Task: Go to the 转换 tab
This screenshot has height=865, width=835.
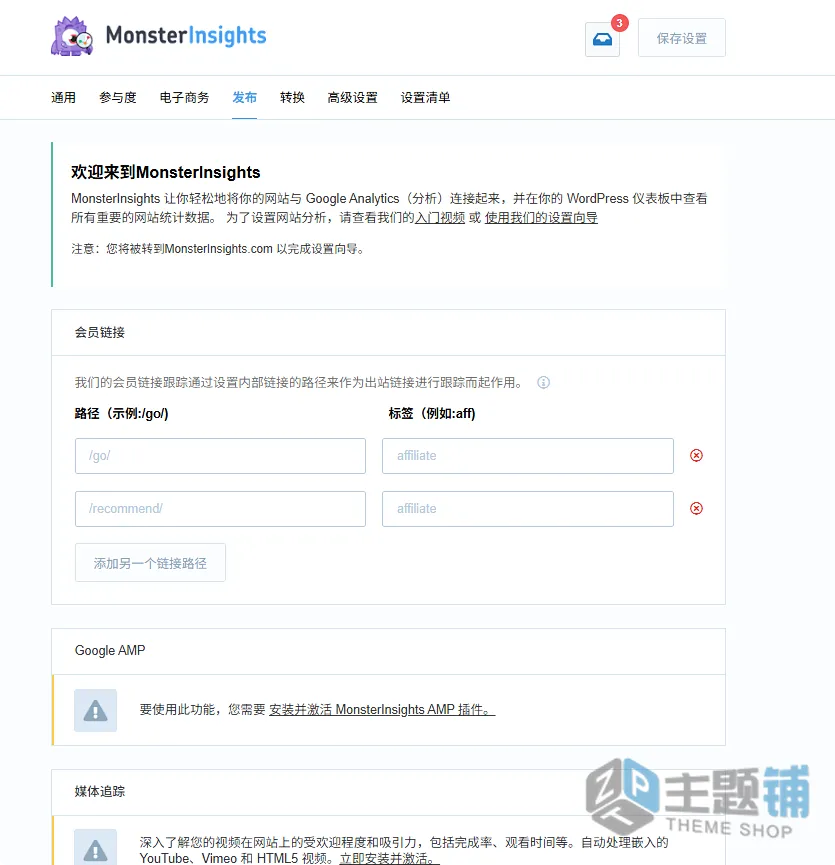Action: click(x=292, y=98)
